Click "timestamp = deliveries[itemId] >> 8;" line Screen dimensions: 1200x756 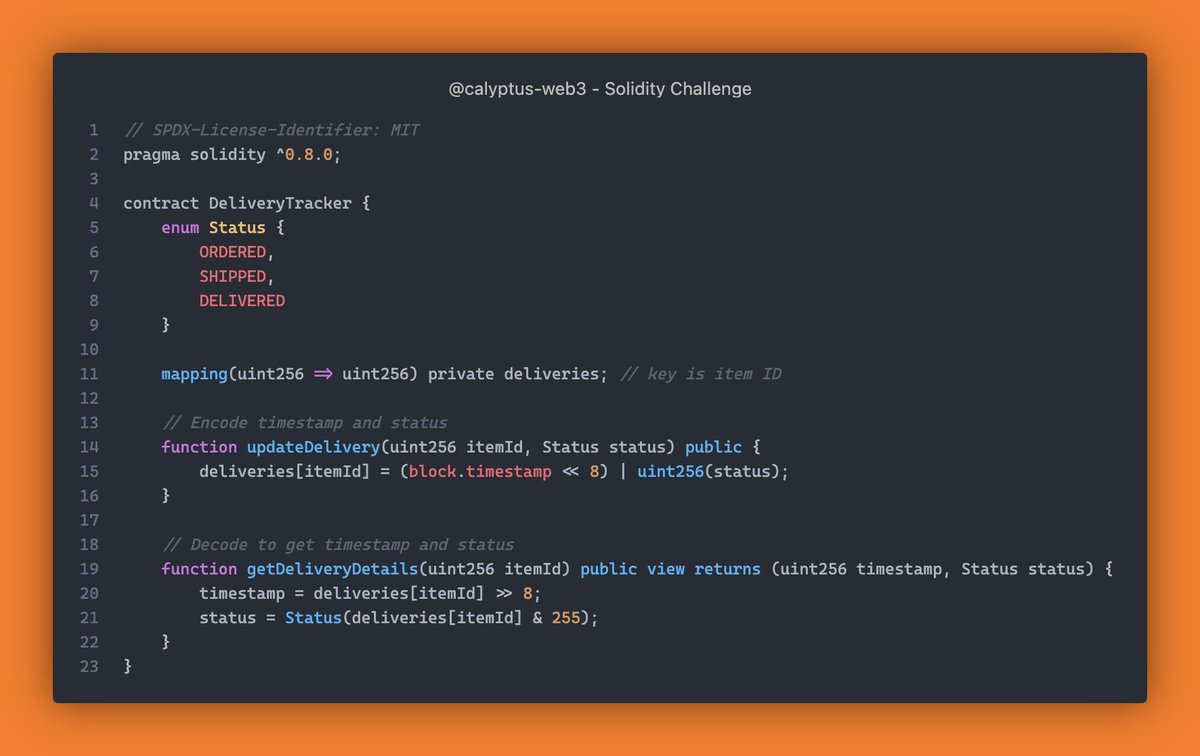point(370,594)
